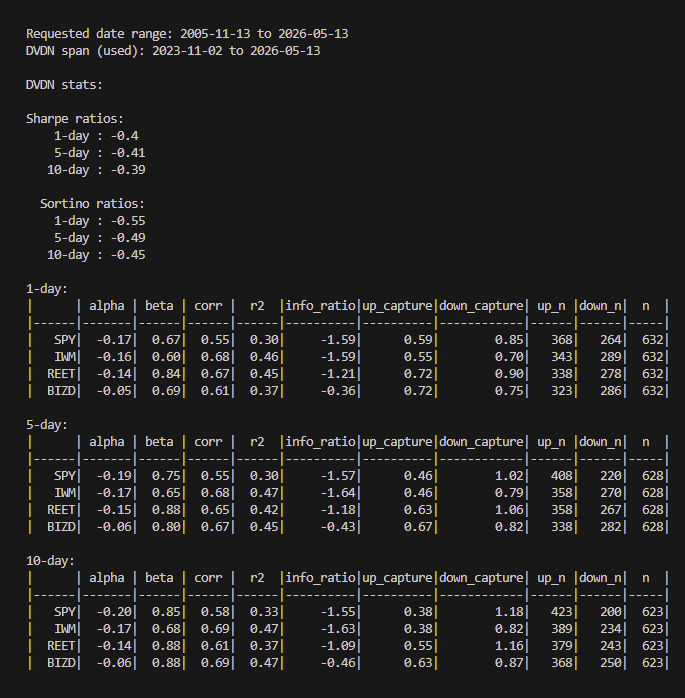Click the 'Sharpe ratios:' heading

pyautogui.click(x=74, y=119)
